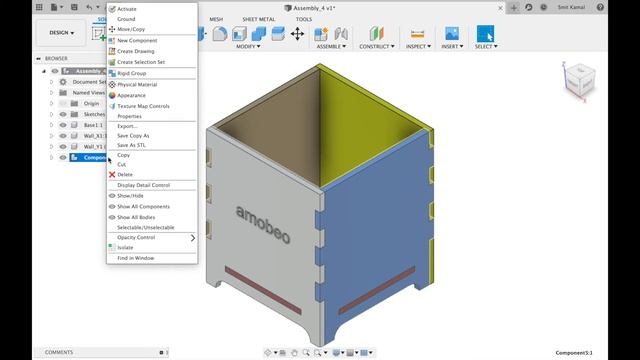Select the Fillet tool icon

click(x=220, y=34)
